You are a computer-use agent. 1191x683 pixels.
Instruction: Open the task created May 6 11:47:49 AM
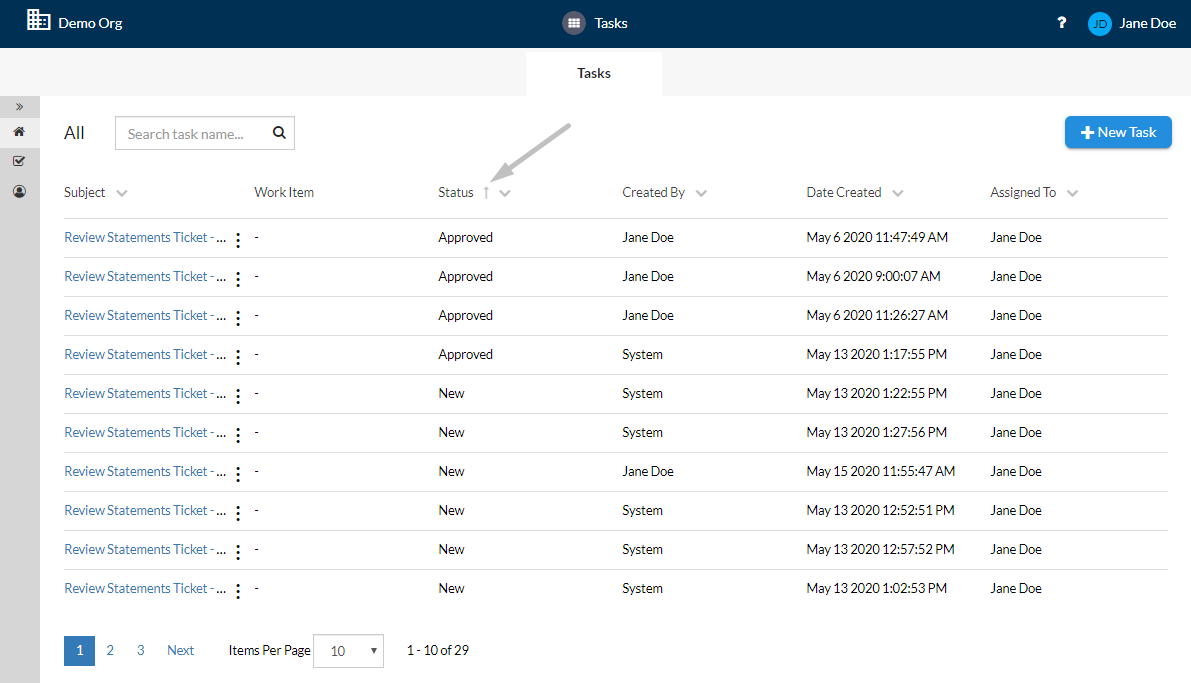click(144, 237)
